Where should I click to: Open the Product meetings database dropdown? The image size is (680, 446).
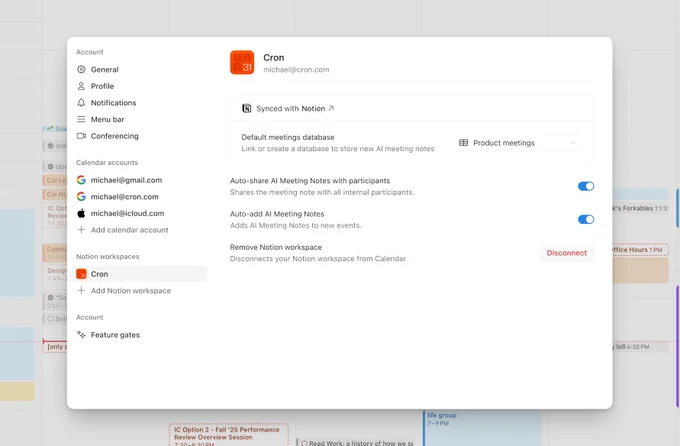click(x=518, y=143)
